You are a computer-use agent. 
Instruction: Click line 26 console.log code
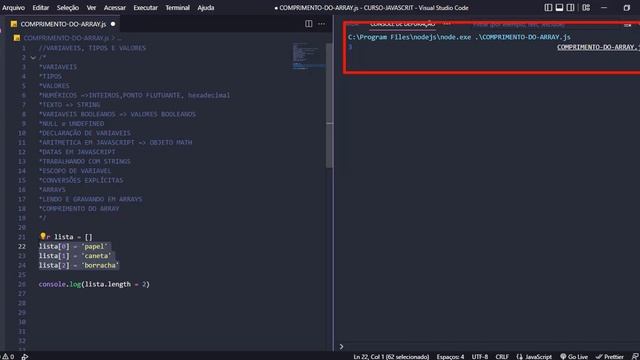(94, 284)
